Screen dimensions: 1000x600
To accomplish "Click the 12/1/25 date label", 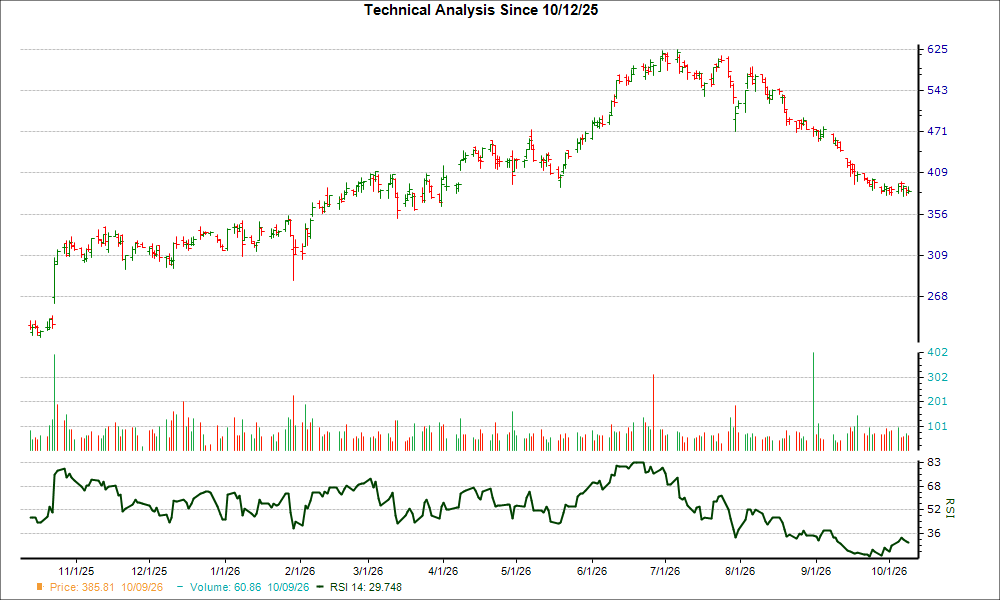I will coord(149,571).
